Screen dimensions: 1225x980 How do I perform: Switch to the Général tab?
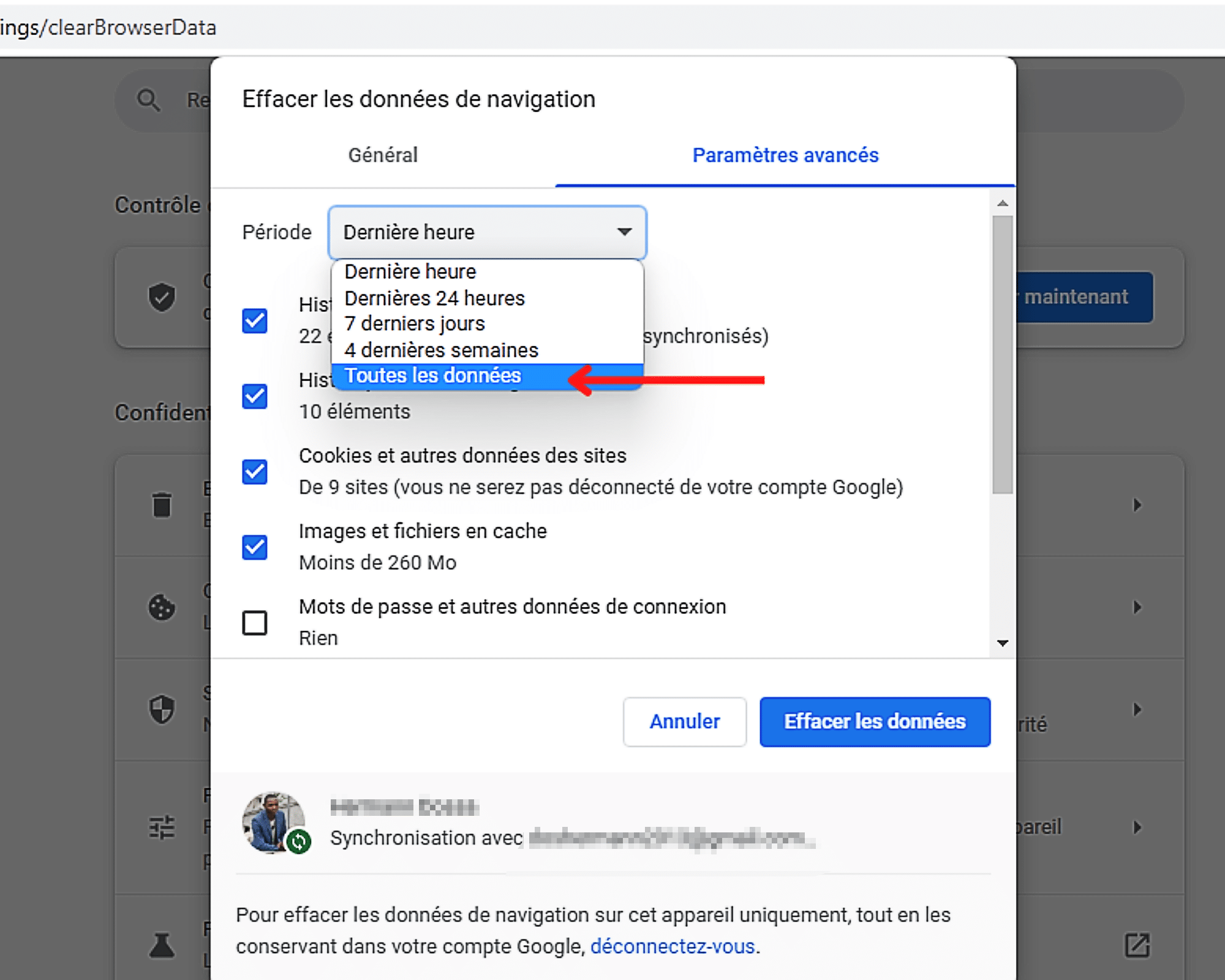click(x=383, y=155)
